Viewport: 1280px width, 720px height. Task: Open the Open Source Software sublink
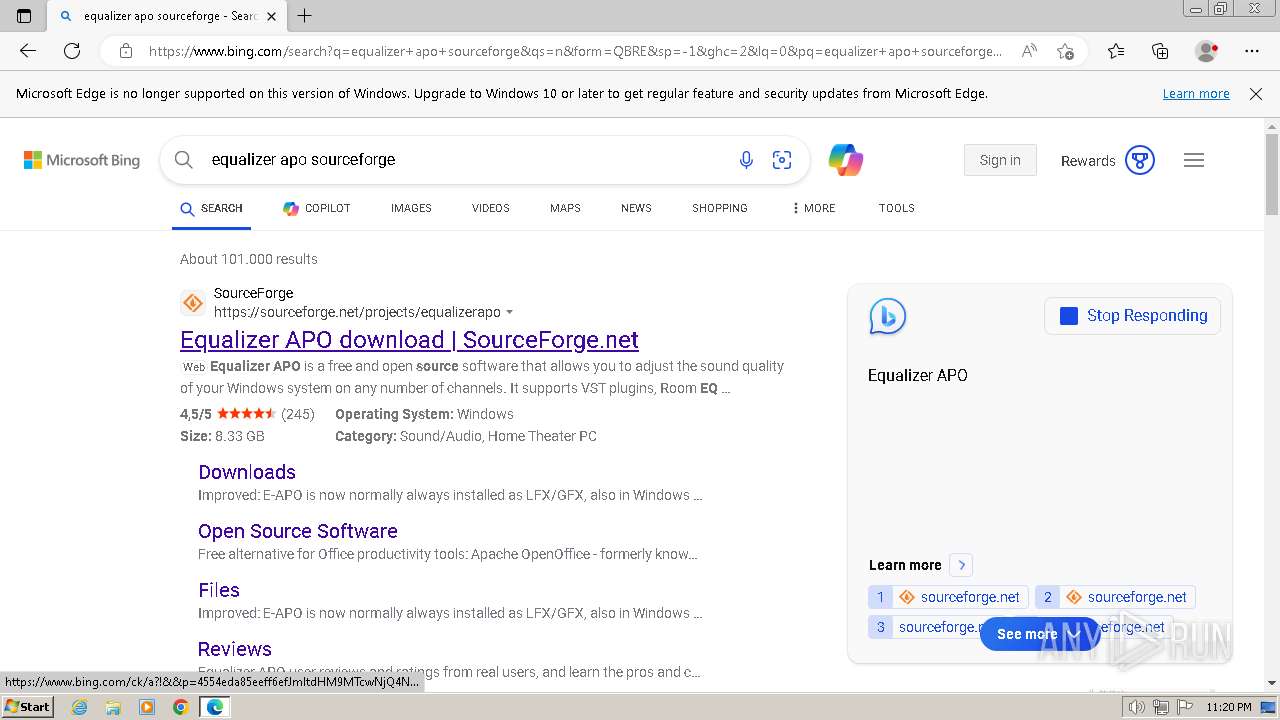pyautogui.click(x=298, y=531)
